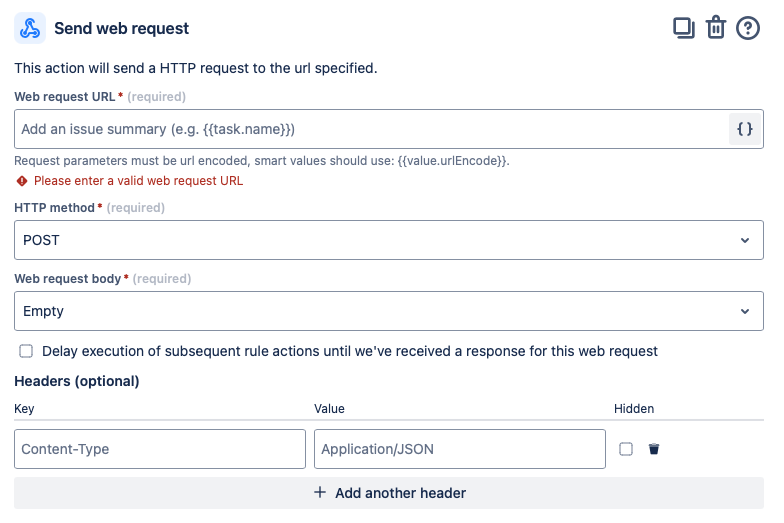Enable delay execution of subsequent rule actions
Screen dimensions: 784x523
click(26, 351)
